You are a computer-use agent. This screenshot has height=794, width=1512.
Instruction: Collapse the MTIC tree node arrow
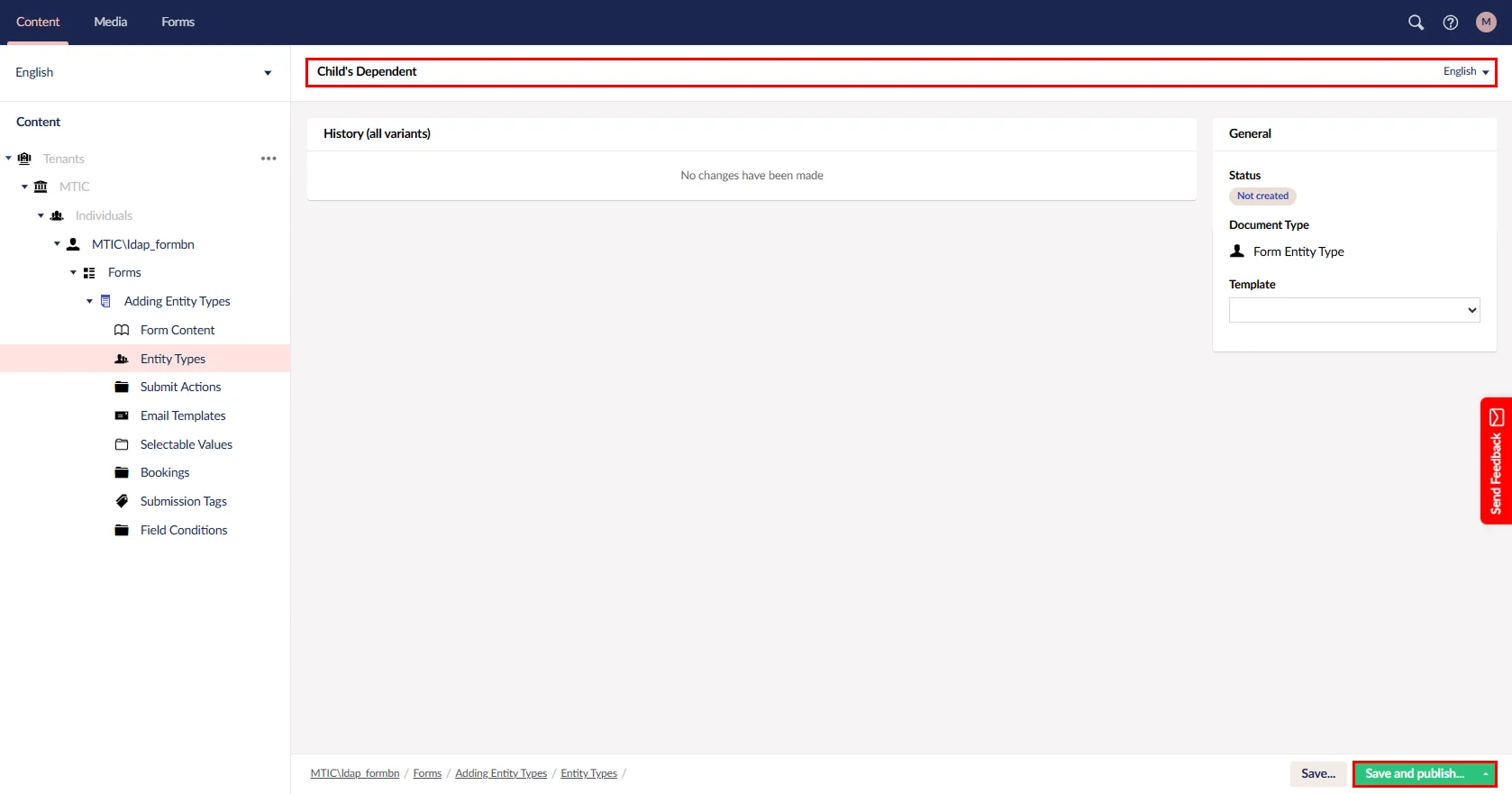[x=24, y=187]
